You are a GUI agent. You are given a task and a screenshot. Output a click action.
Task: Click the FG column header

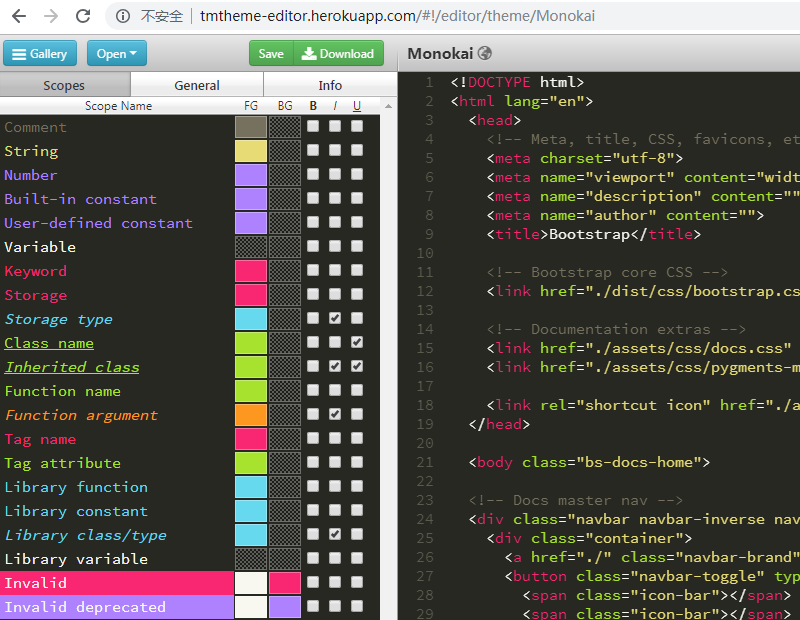coord(251,106)
